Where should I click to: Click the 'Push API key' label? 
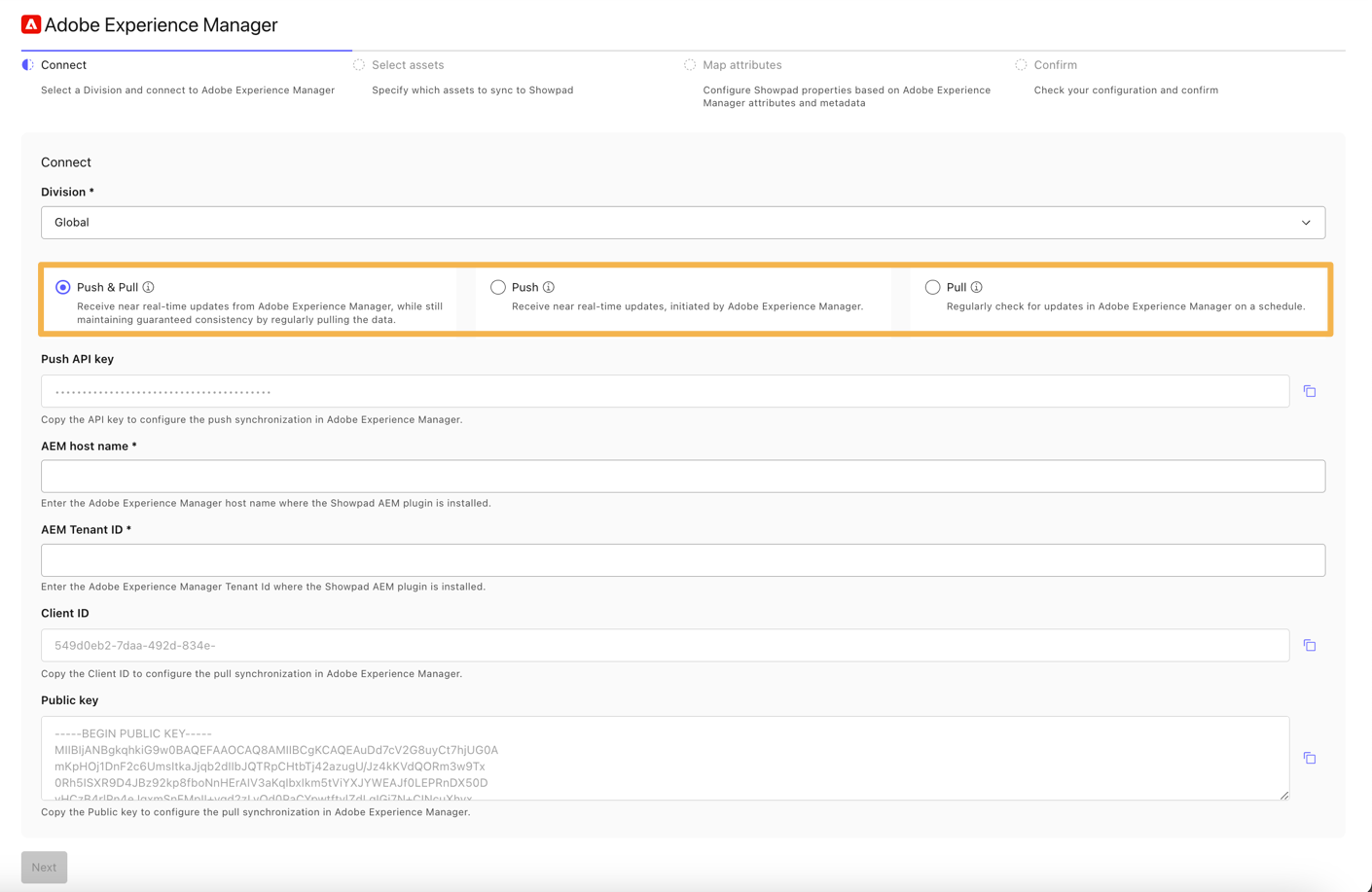coord(77,359)
